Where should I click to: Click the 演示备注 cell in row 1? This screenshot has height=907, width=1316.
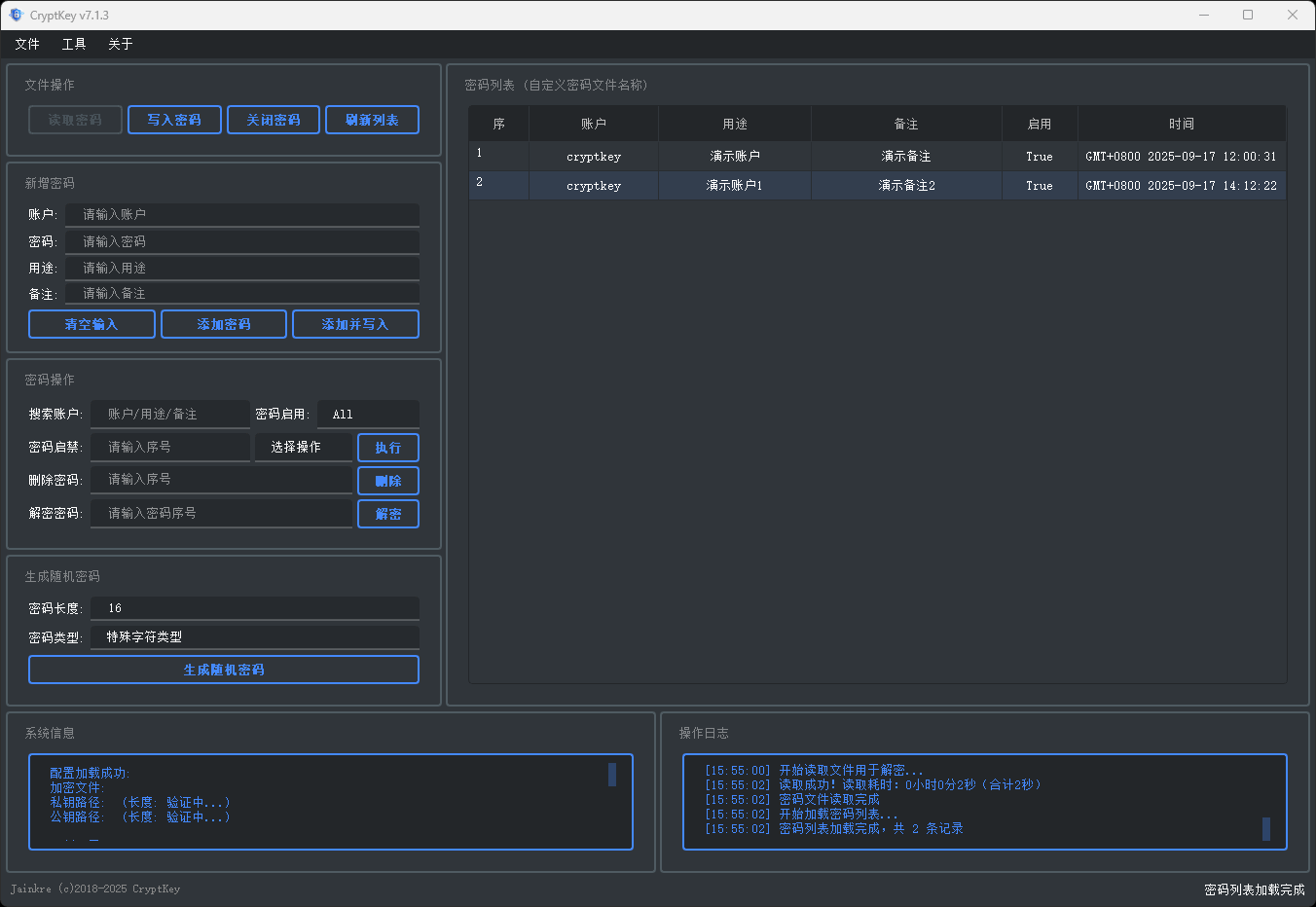pos(906,156)
